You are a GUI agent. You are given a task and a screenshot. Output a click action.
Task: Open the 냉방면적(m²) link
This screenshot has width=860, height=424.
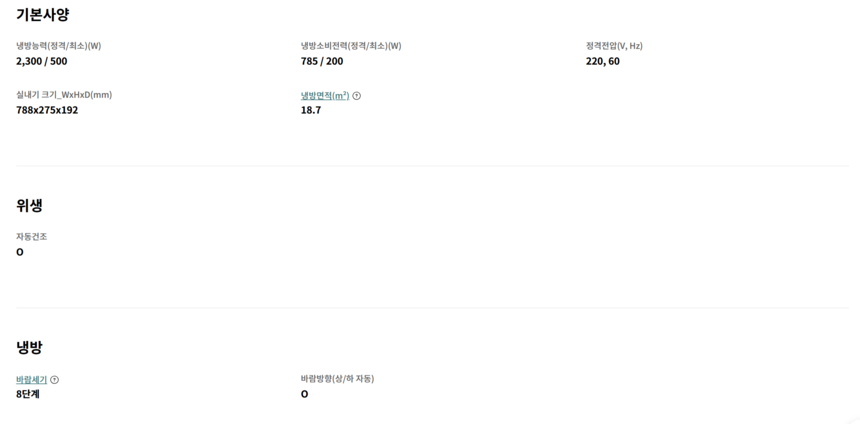[325, 96]
